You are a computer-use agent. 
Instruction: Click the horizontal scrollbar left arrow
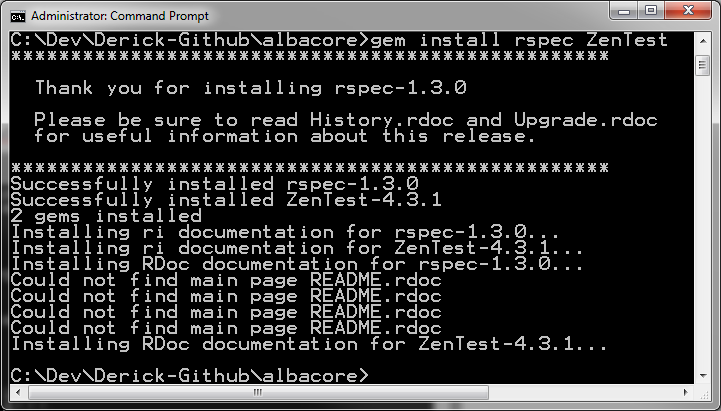pyautogui.click(x=18, y=393)
